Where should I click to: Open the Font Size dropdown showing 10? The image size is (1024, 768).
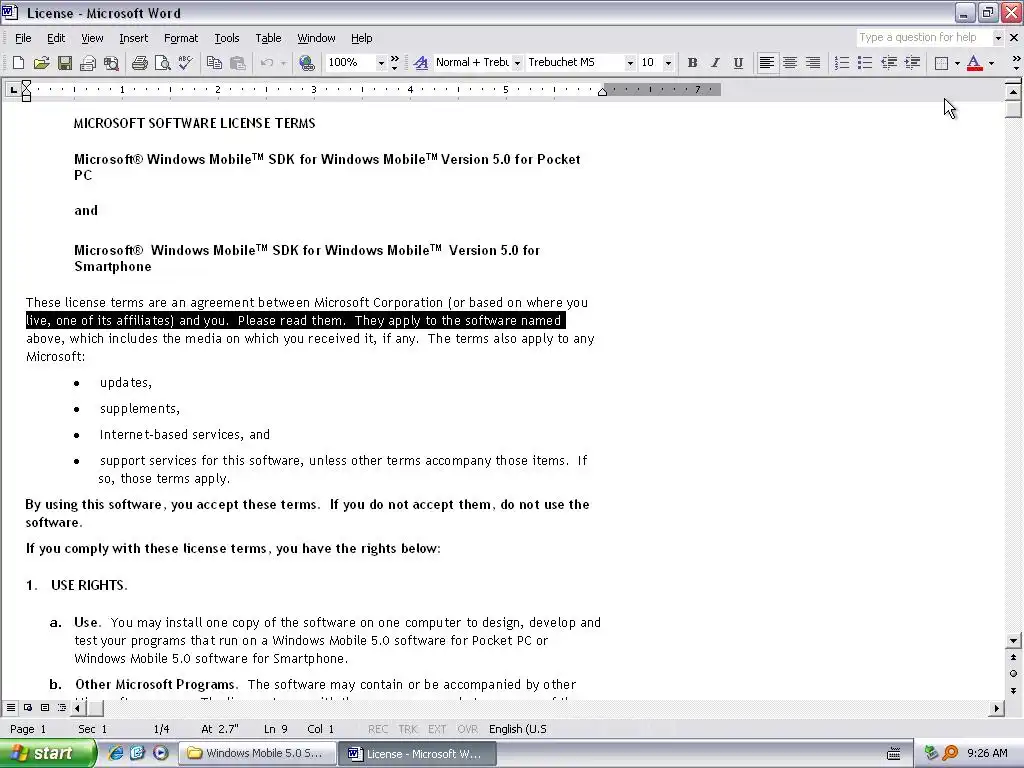(667, 63)
